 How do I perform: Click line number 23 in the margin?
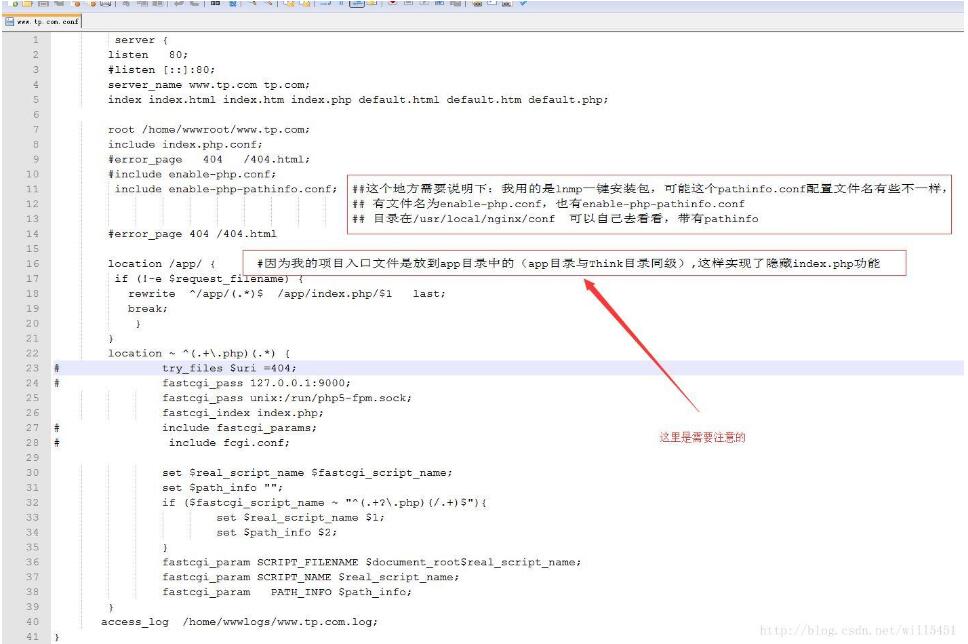click(33, 368)
